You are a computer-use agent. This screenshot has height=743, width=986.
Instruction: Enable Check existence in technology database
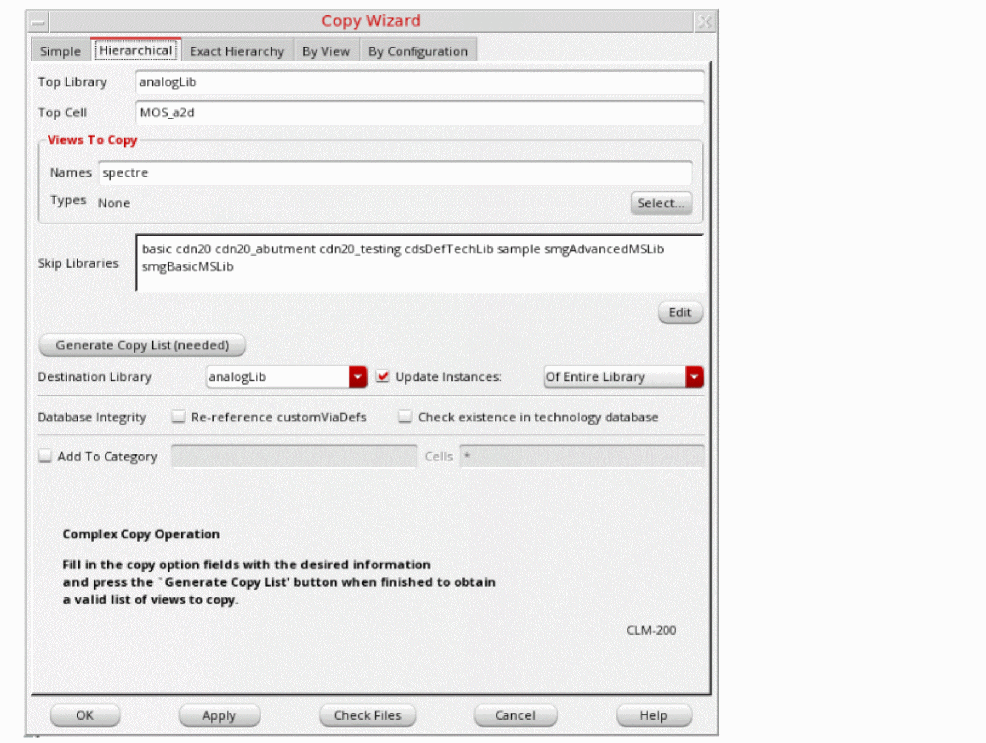click(405, 417)
